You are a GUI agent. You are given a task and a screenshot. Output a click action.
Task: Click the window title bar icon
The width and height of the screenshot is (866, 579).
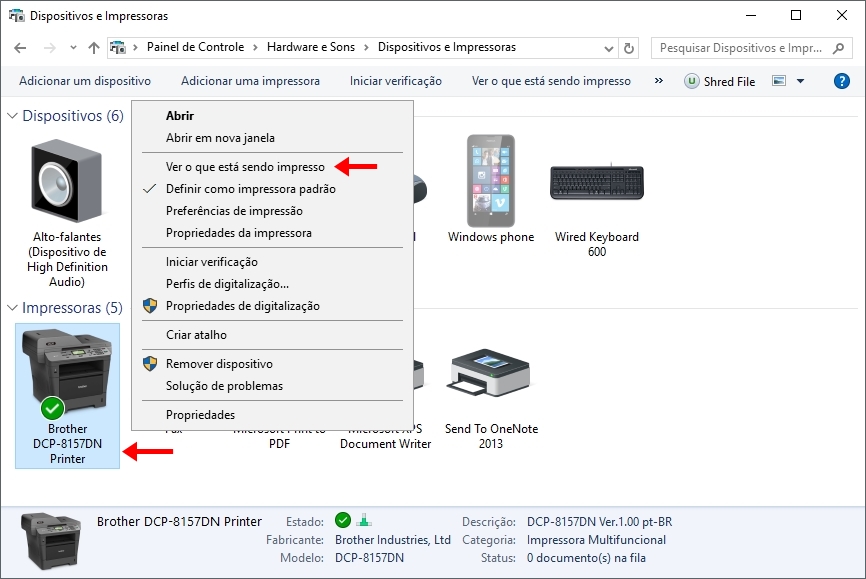pos(17,15)
